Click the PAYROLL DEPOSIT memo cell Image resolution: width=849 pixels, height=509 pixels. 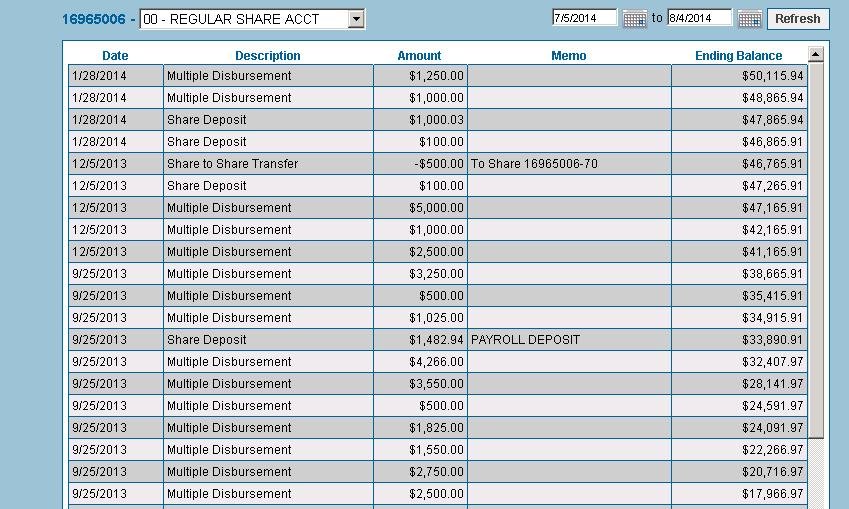tap(525, 340)
